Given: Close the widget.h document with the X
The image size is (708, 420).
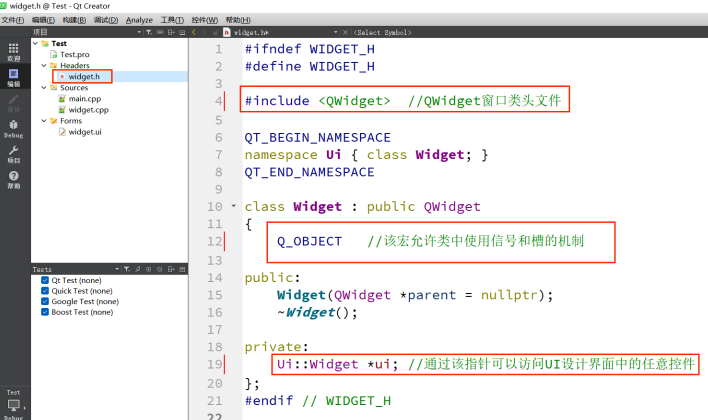Looking at the screenshot, I should point(345,32).
